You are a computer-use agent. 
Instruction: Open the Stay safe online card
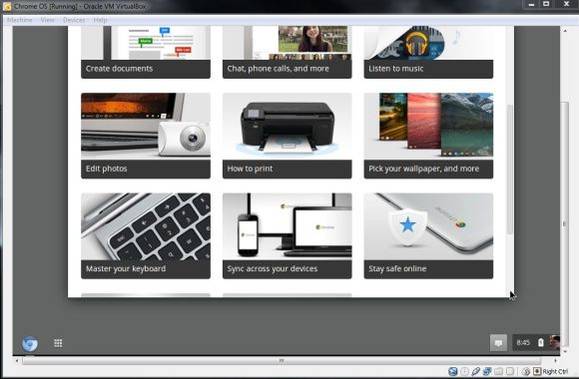coord(428,236)
